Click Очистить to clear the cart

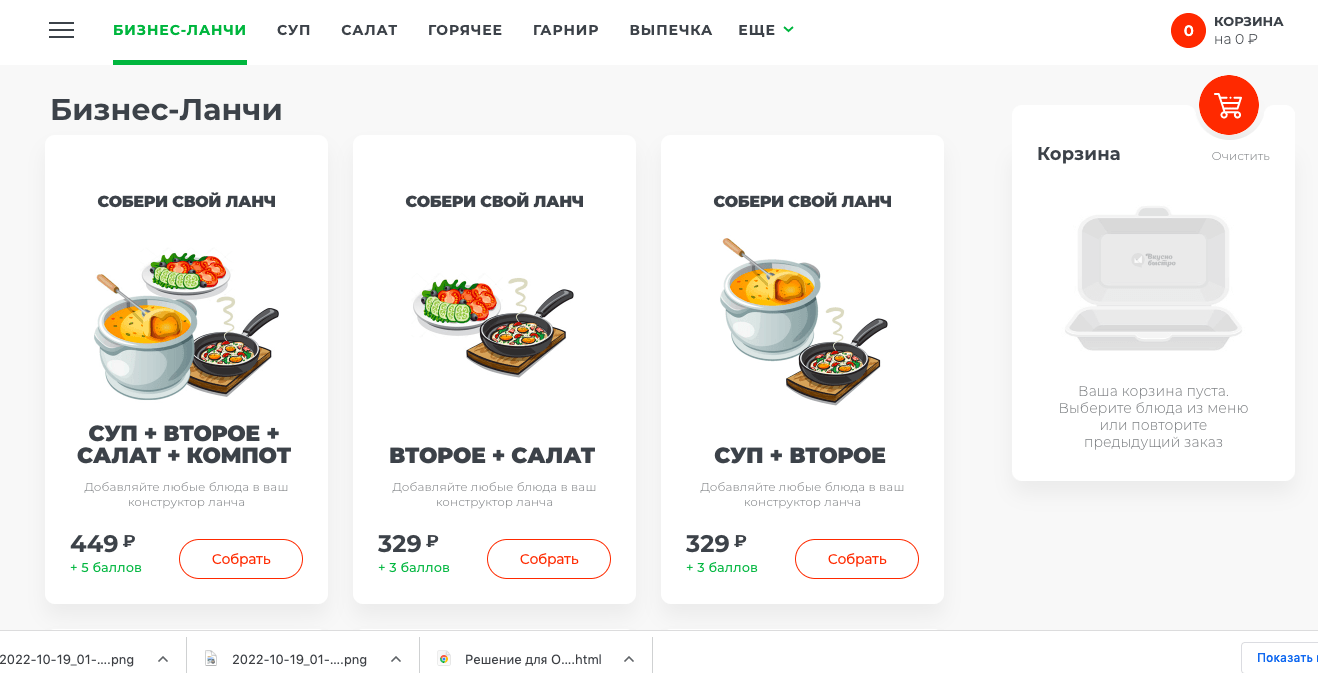pos(1240,156)
